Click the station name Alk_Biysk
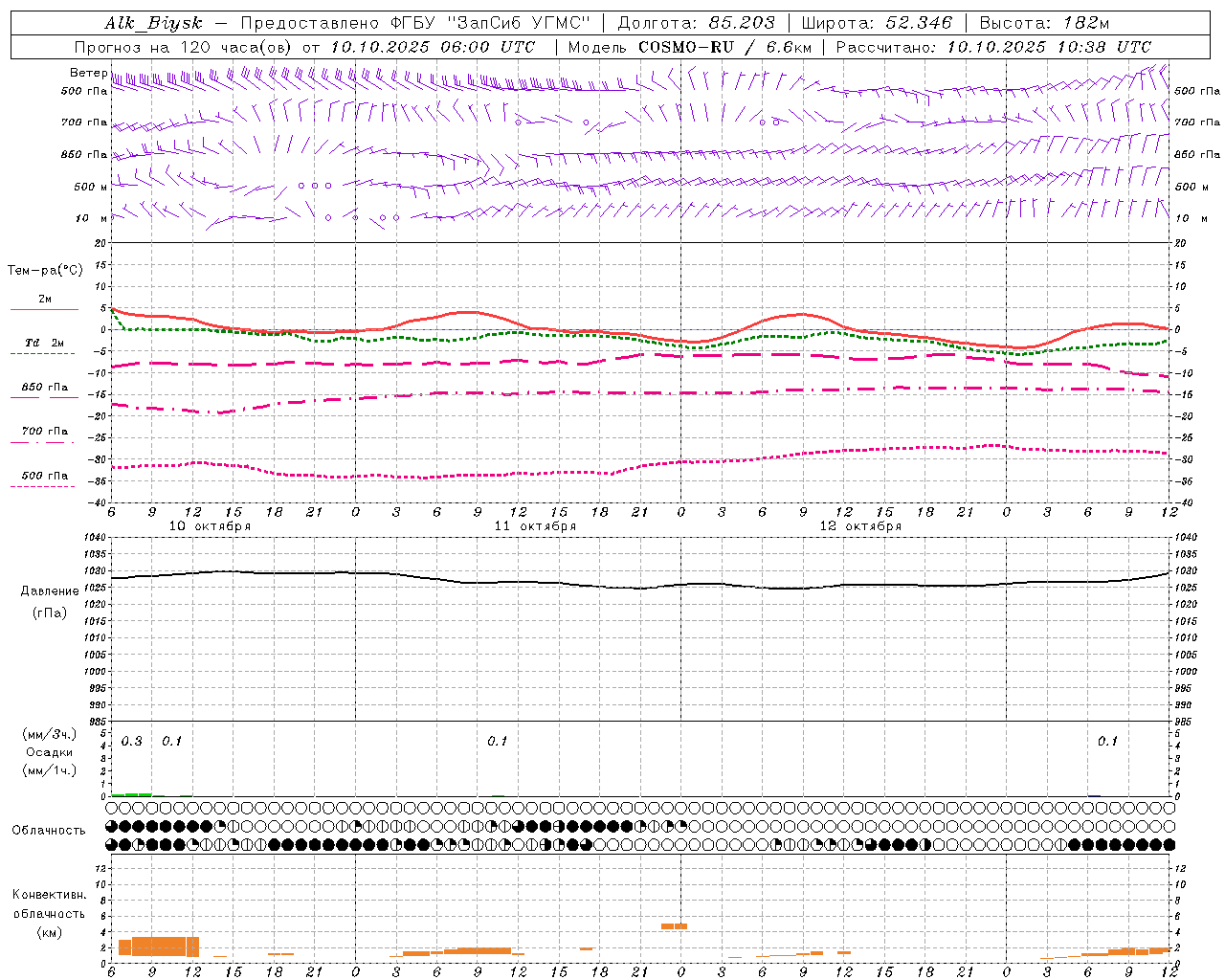The image size is (1225, 980). [153, 23]
